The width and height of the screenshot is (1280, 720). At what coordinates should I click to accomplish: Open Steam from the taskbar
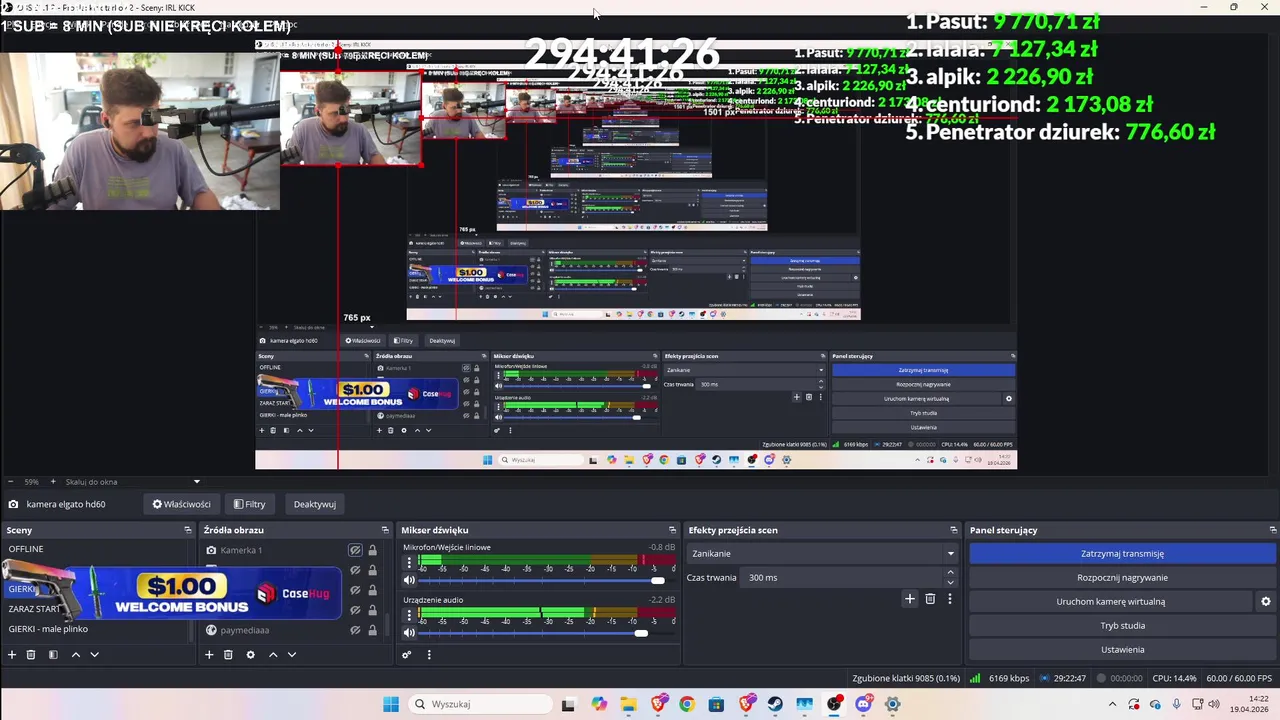click(x=775, y=704)
